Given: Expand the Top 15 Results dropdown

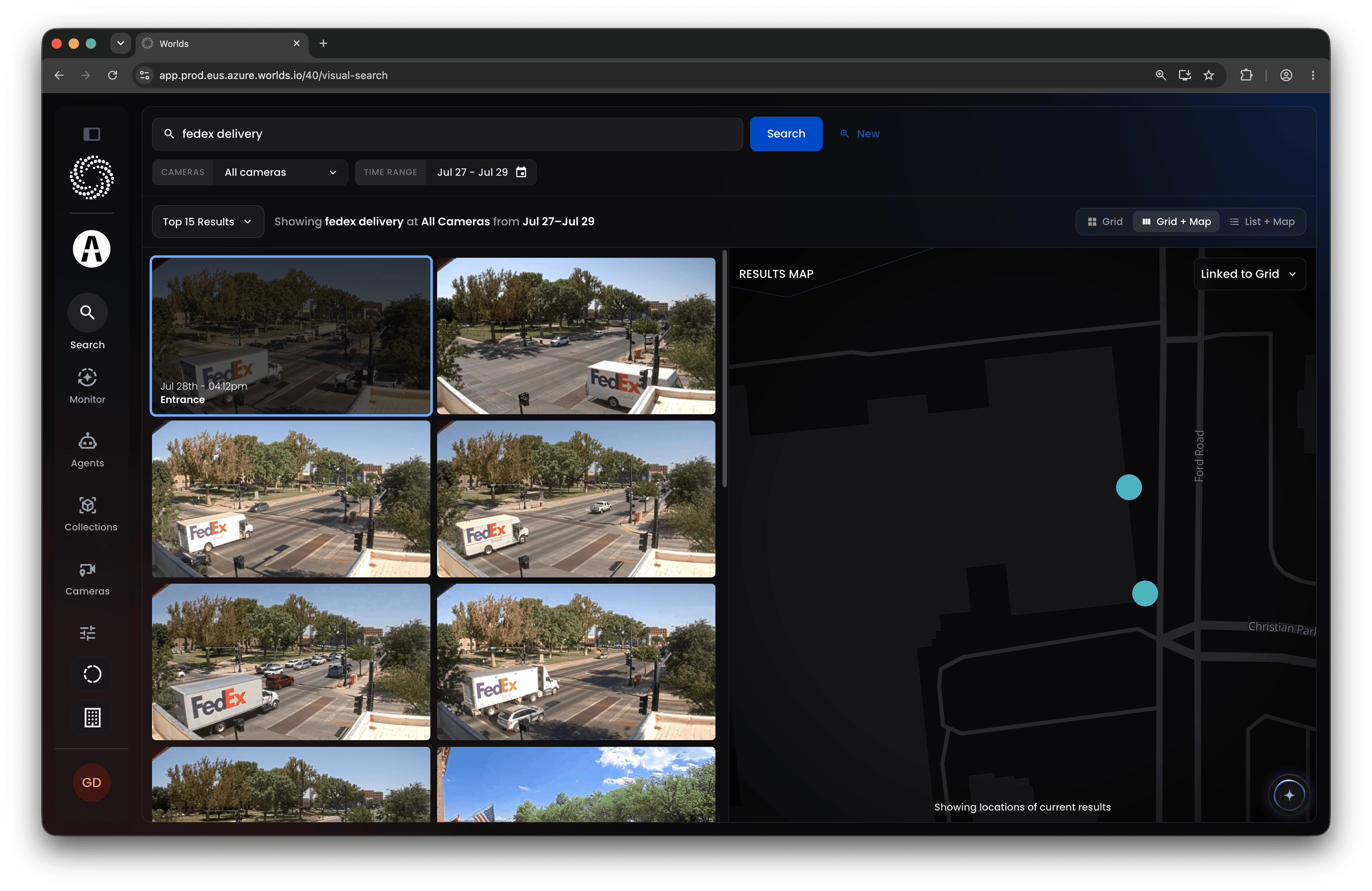Looking at the screenshot, I should click(208, 222).
